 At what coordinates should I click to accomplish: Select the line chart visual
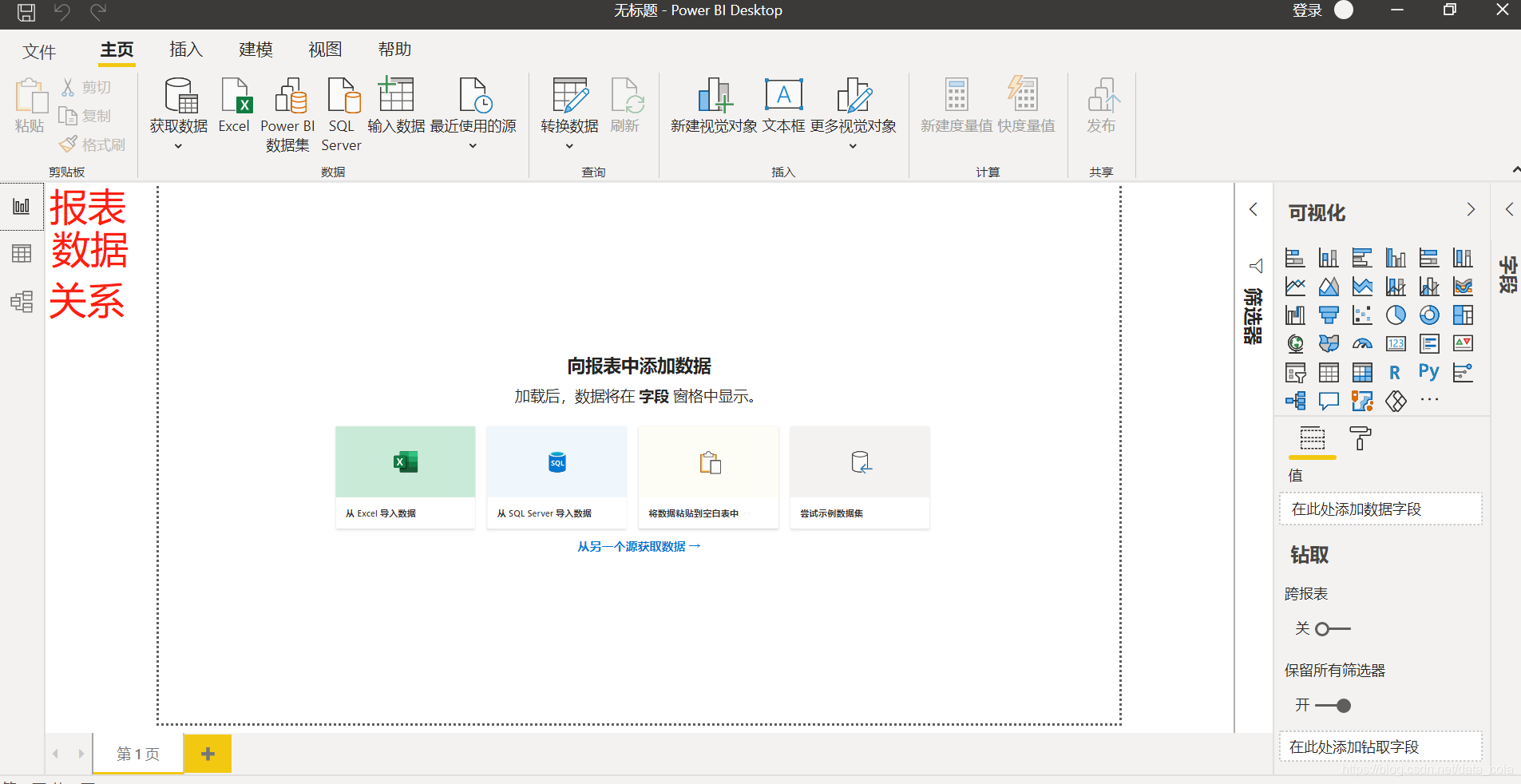coord(1295,287)
